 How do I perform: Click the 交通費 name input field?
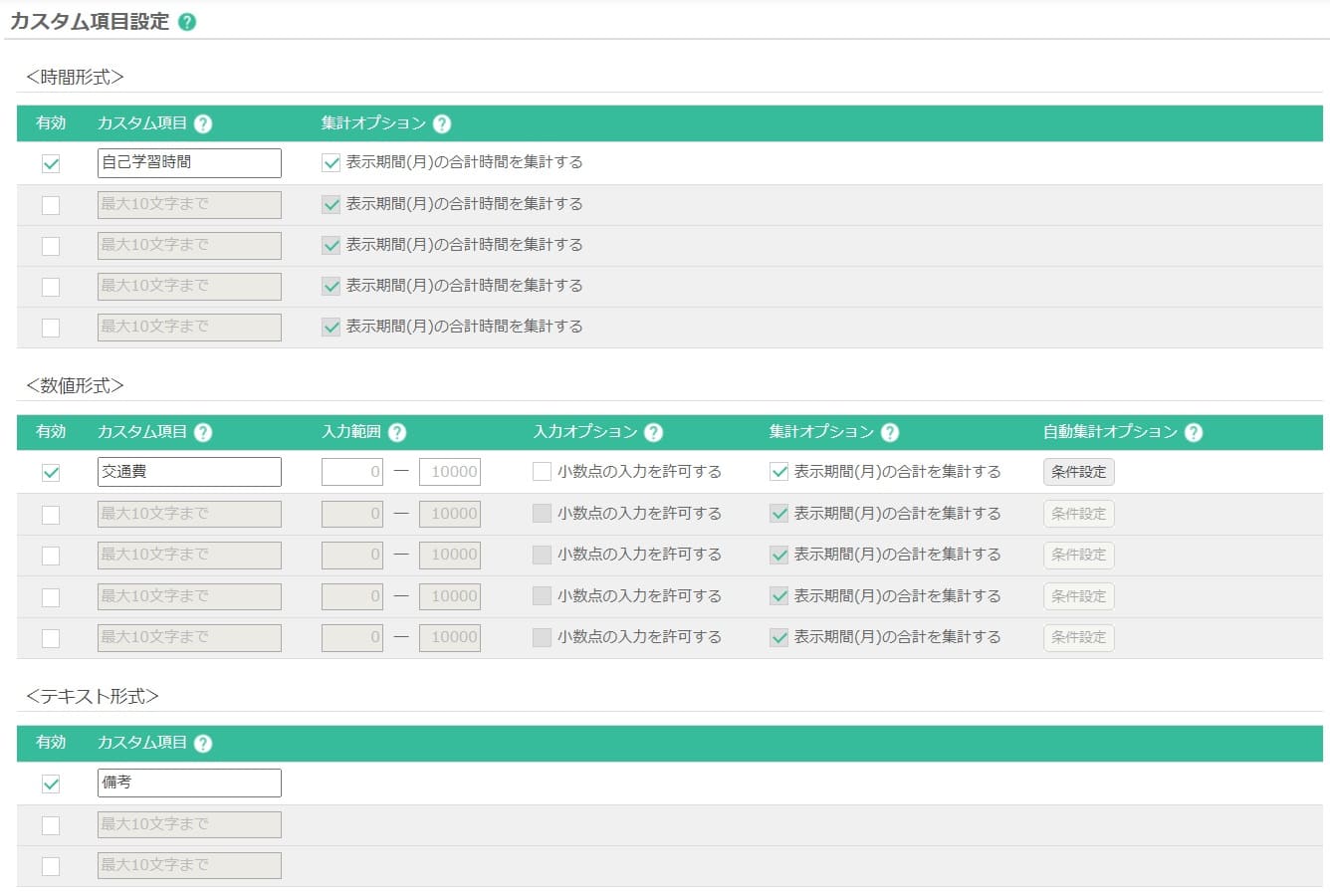point(189,472)
